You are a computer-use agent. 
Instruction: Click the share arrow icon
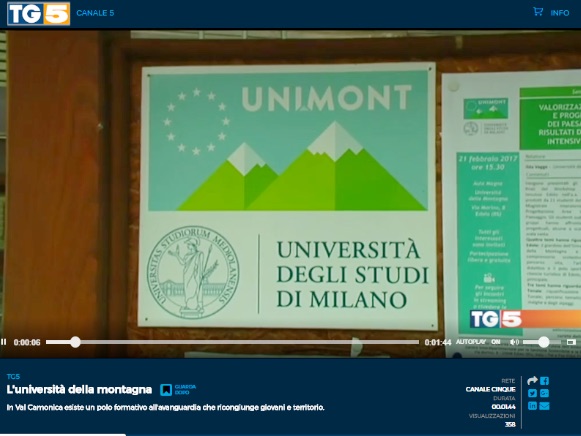click(532, 380)
